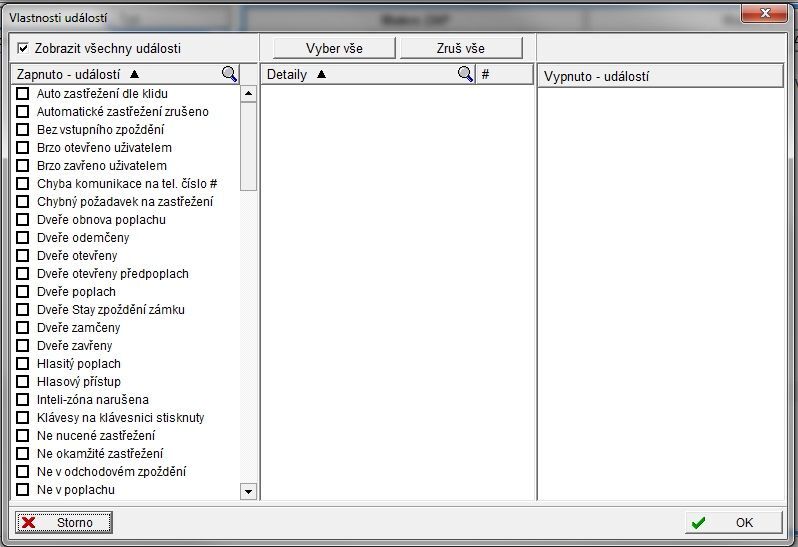Click magnifier icon in Zapnuto události header
798x547 pixels.
[230, 74]
